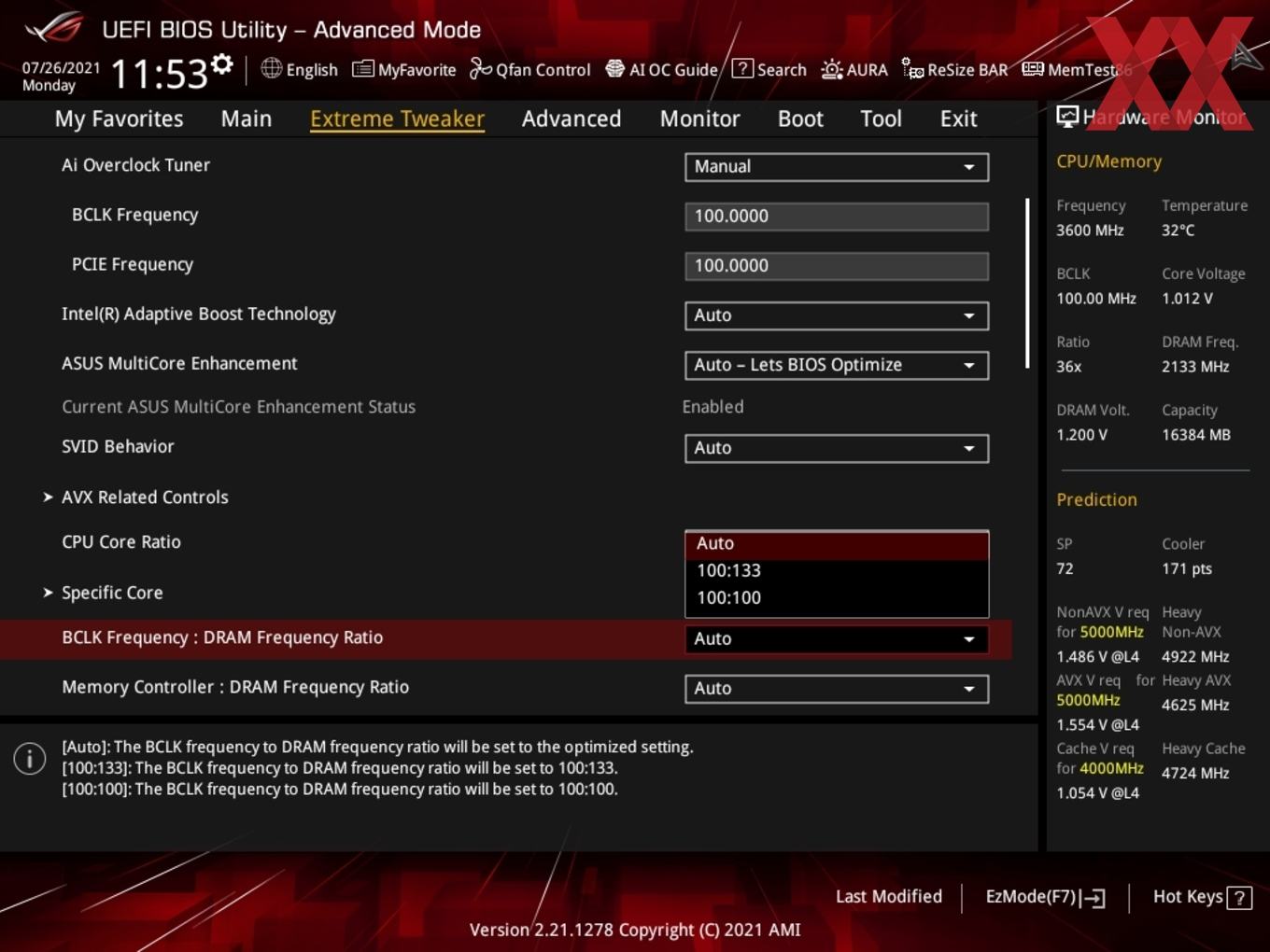1270x952 pixels.
Task: Open the ASUS MultiCore Enhancement dropdown
Action: [x=836, y=365]
